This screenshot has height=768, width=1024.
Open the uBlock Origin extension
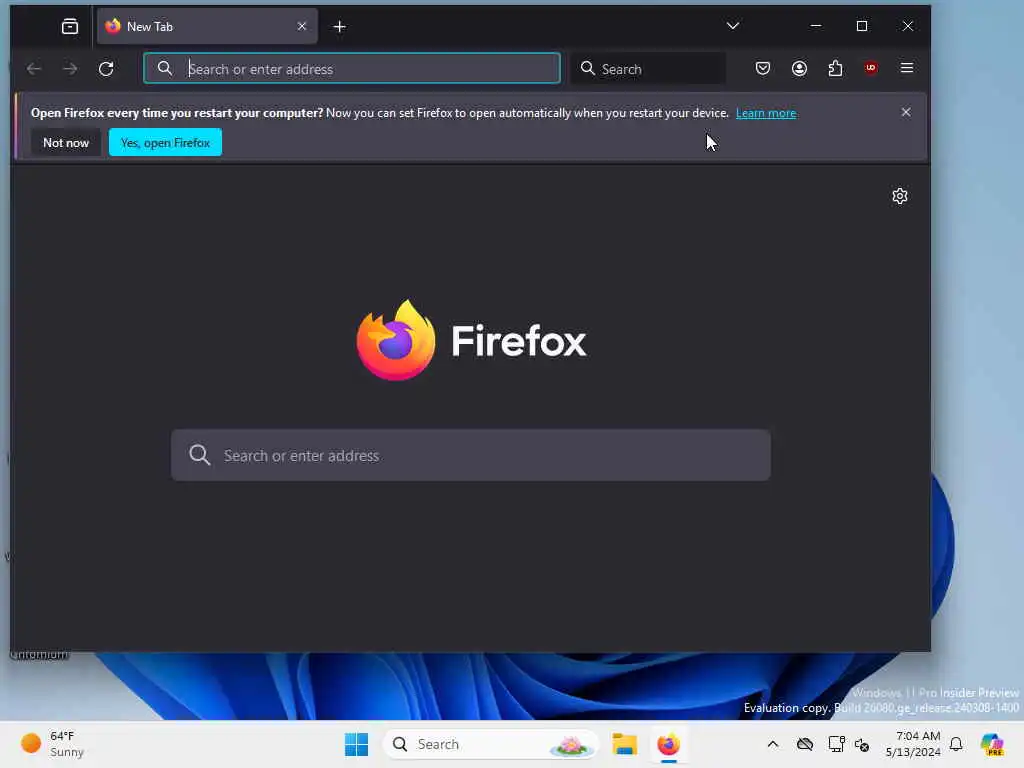pos(871,68)
